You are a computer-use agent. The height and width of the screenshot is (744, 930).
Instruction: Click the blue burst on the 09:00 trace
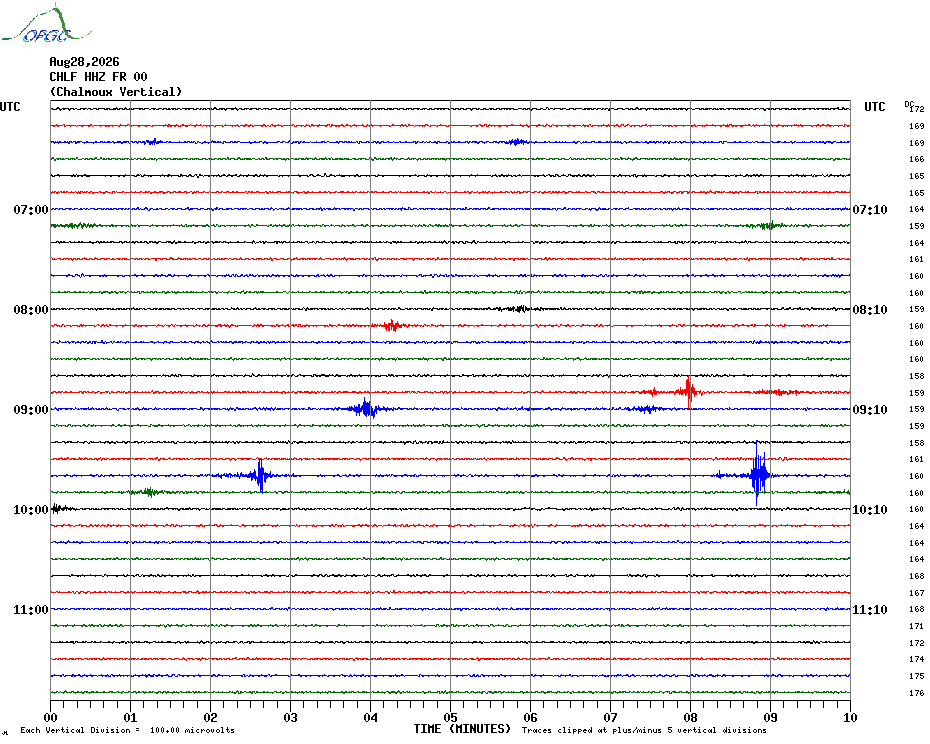(x=366, y=409)
